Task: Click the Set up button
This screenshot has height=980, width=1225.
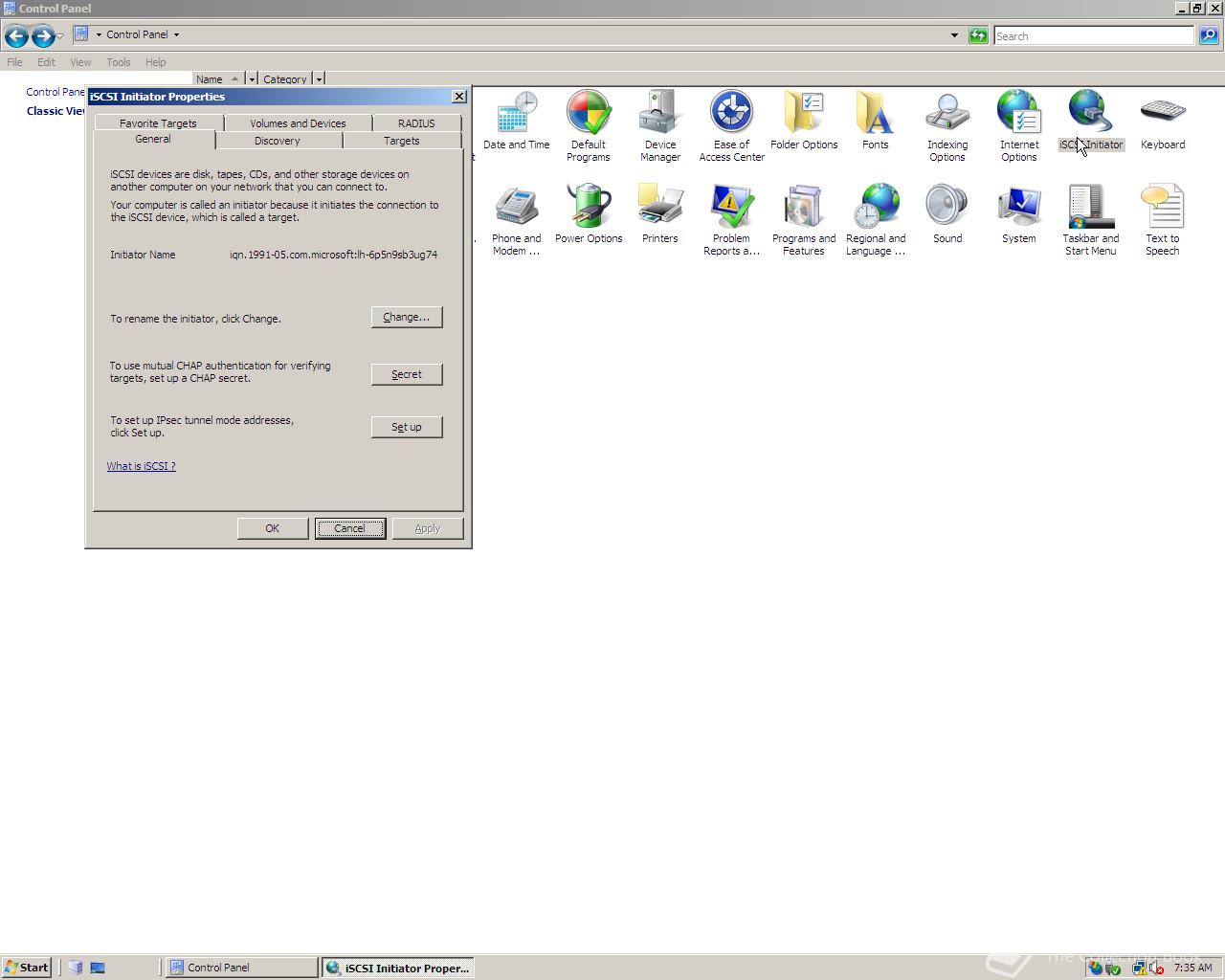Action: (407, 427)
